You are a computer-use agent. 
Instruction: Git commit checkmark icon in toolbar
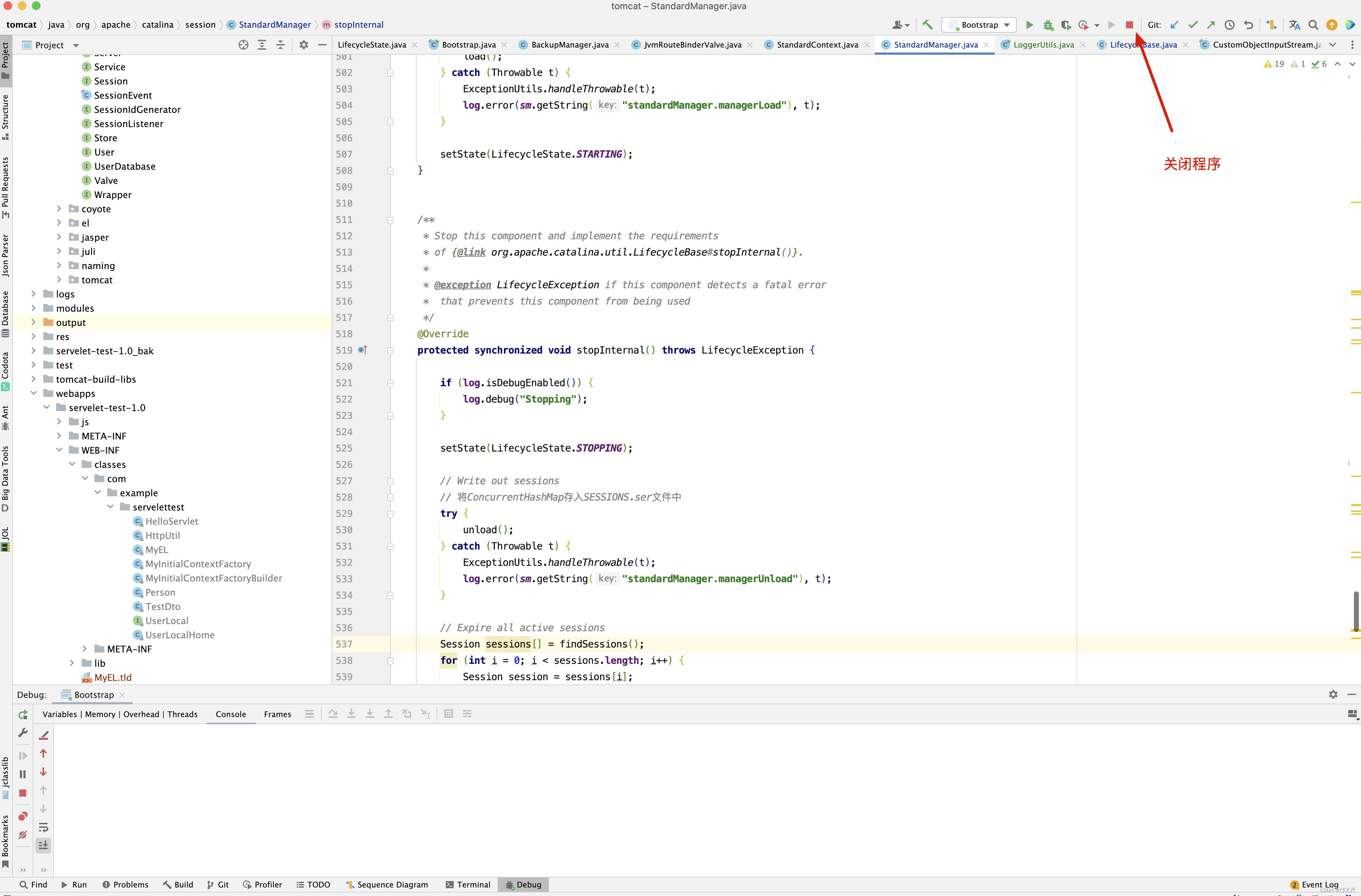point(1193,24)
